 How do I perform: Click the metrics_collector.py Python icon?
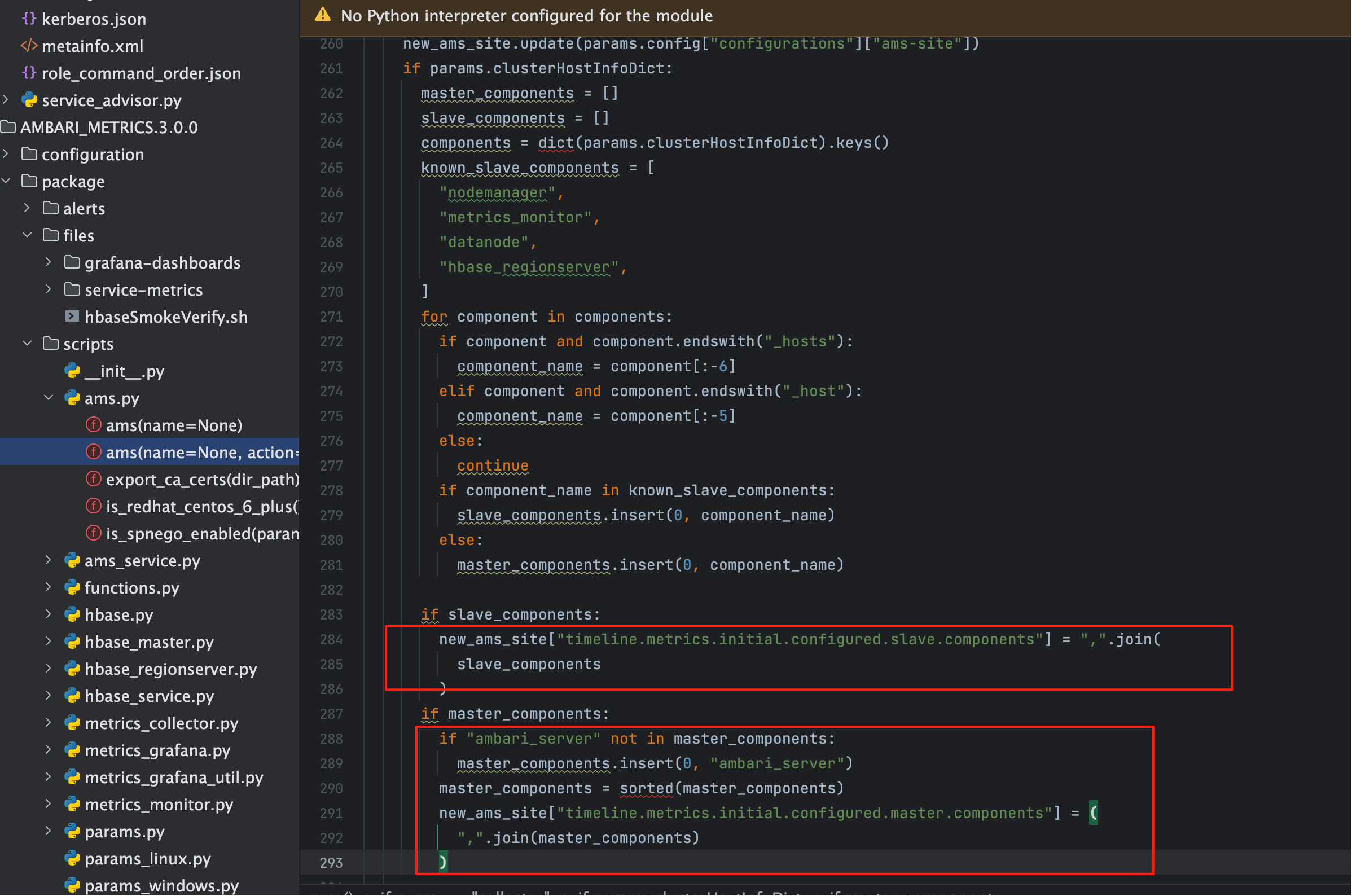click(x=72, y=723)
